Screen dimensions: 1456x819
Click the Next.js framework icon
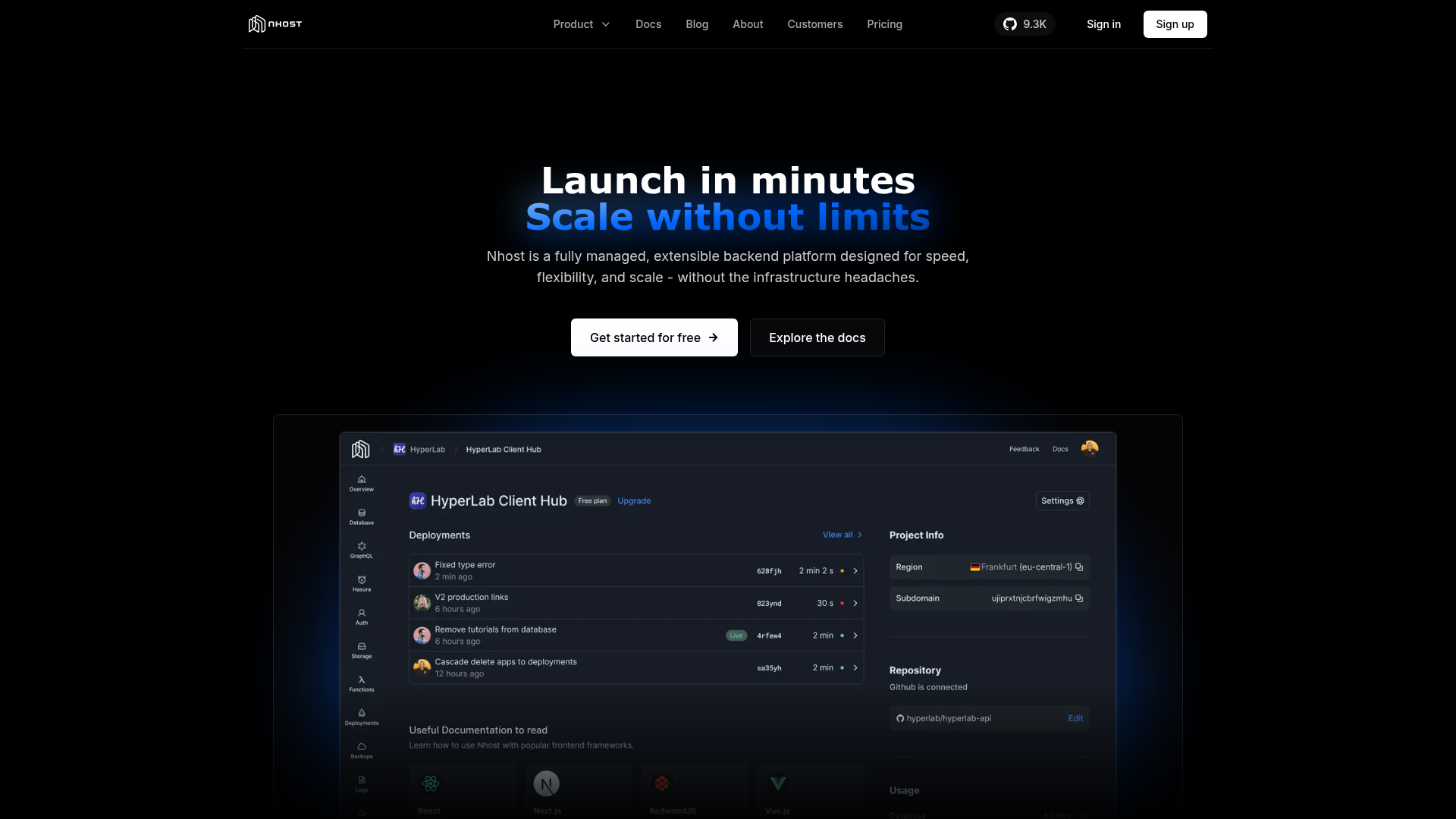click(x=546, y=783)
